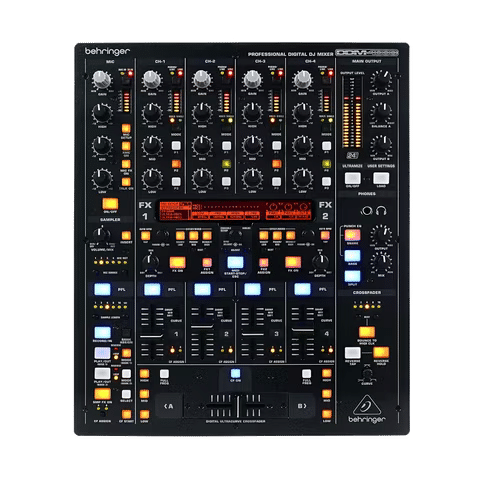Viewport: 480px width, 480px height.
Task: Click the P1 button on CH-2
Action: (226, 146)
